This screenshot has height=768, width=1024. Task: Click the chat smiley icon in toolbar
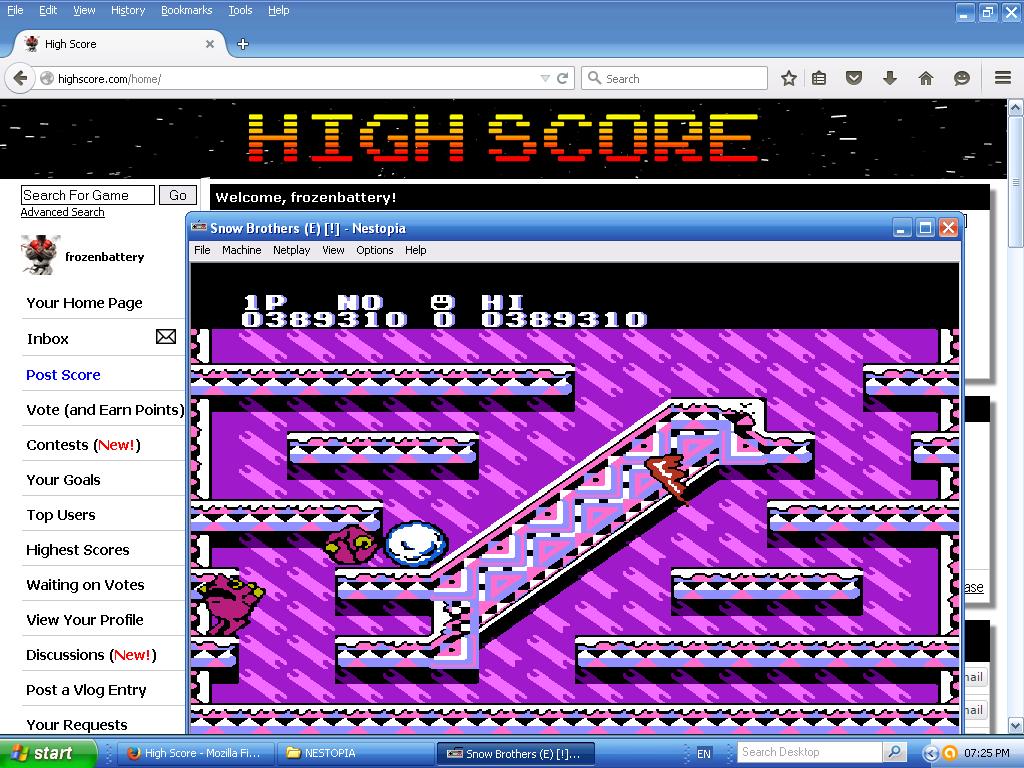961,78
